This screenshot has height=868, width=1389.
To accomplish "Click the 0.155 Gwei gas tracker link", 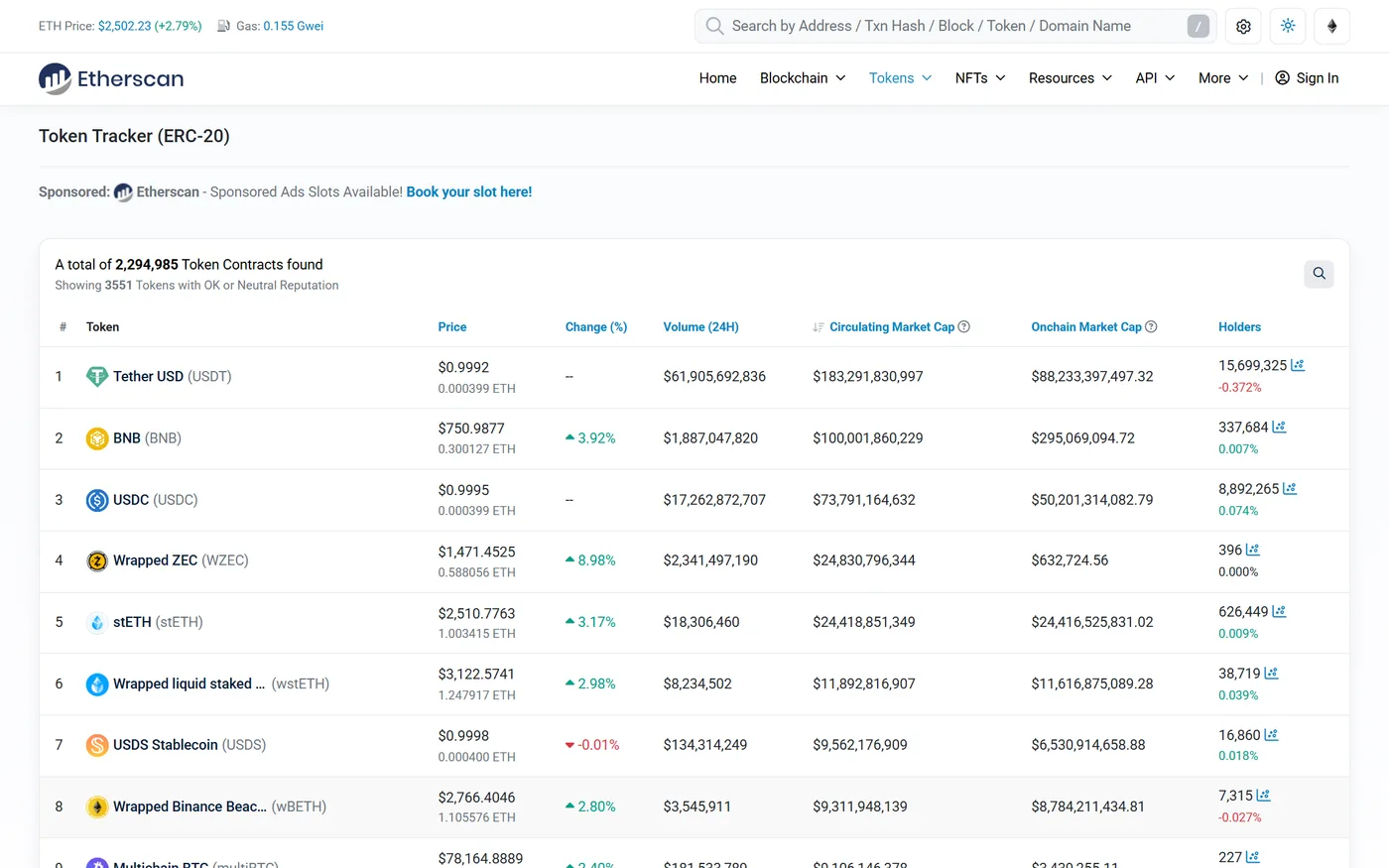I will [x=294, y=26].
